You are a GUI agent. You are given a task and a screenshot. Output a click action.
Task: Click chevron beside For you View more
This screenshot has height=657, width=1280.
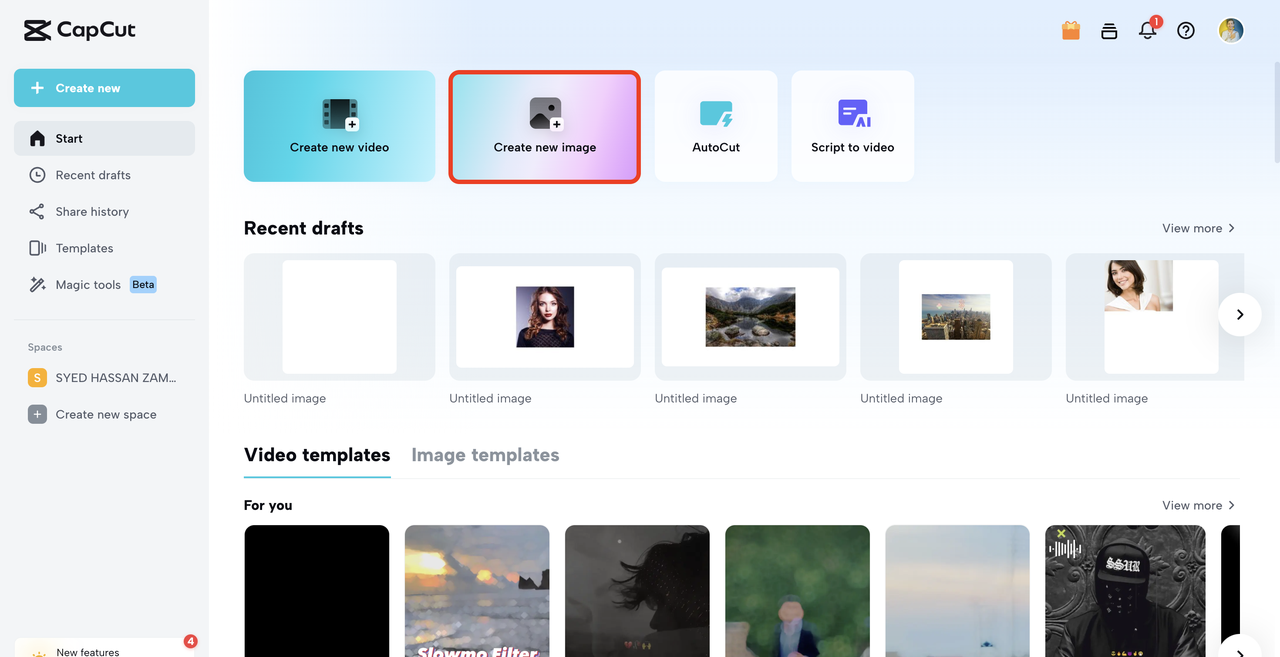1231,505
